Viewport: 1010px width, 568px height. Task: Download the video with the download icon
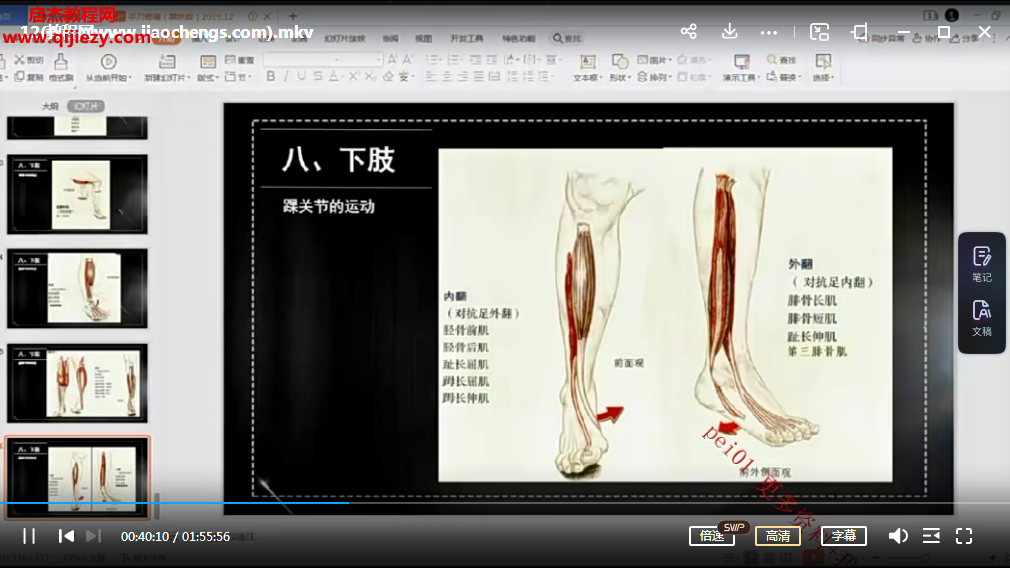[x=729, y=31]
